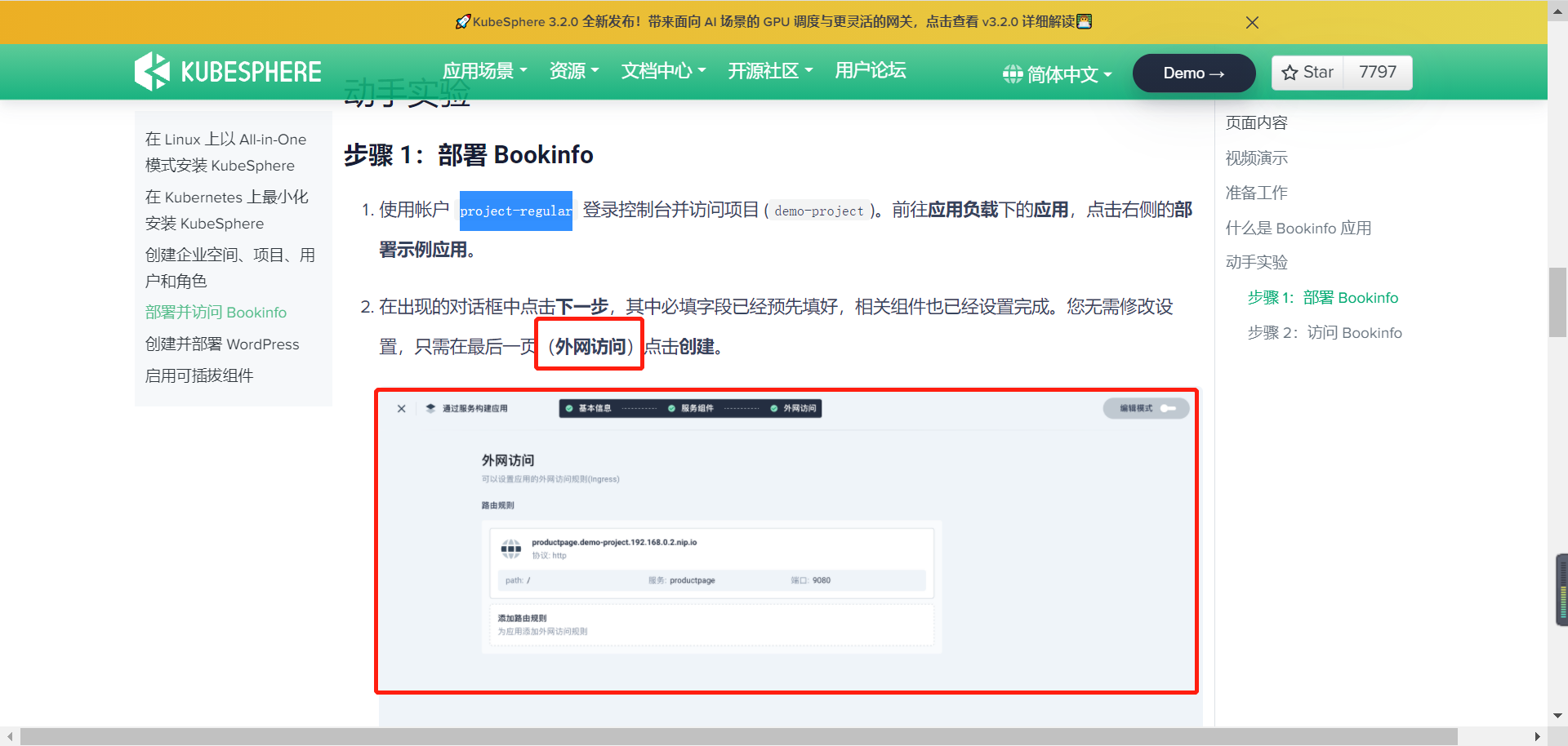This screenshot has height=746, width=1568.
Task: Click the globe language icon
Action: point(1013,74)
